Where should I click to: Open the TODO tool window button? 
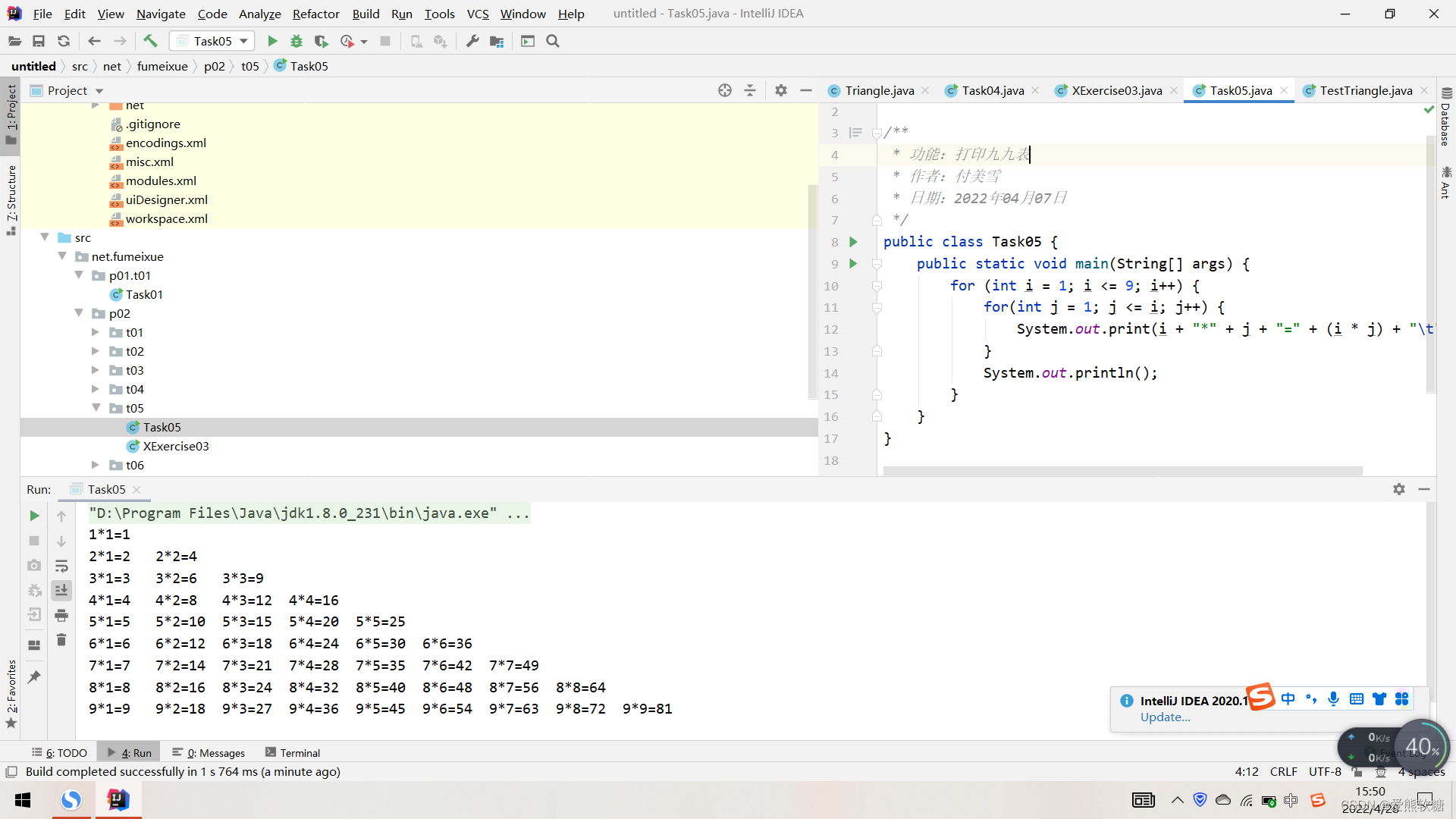click(60, 752)
